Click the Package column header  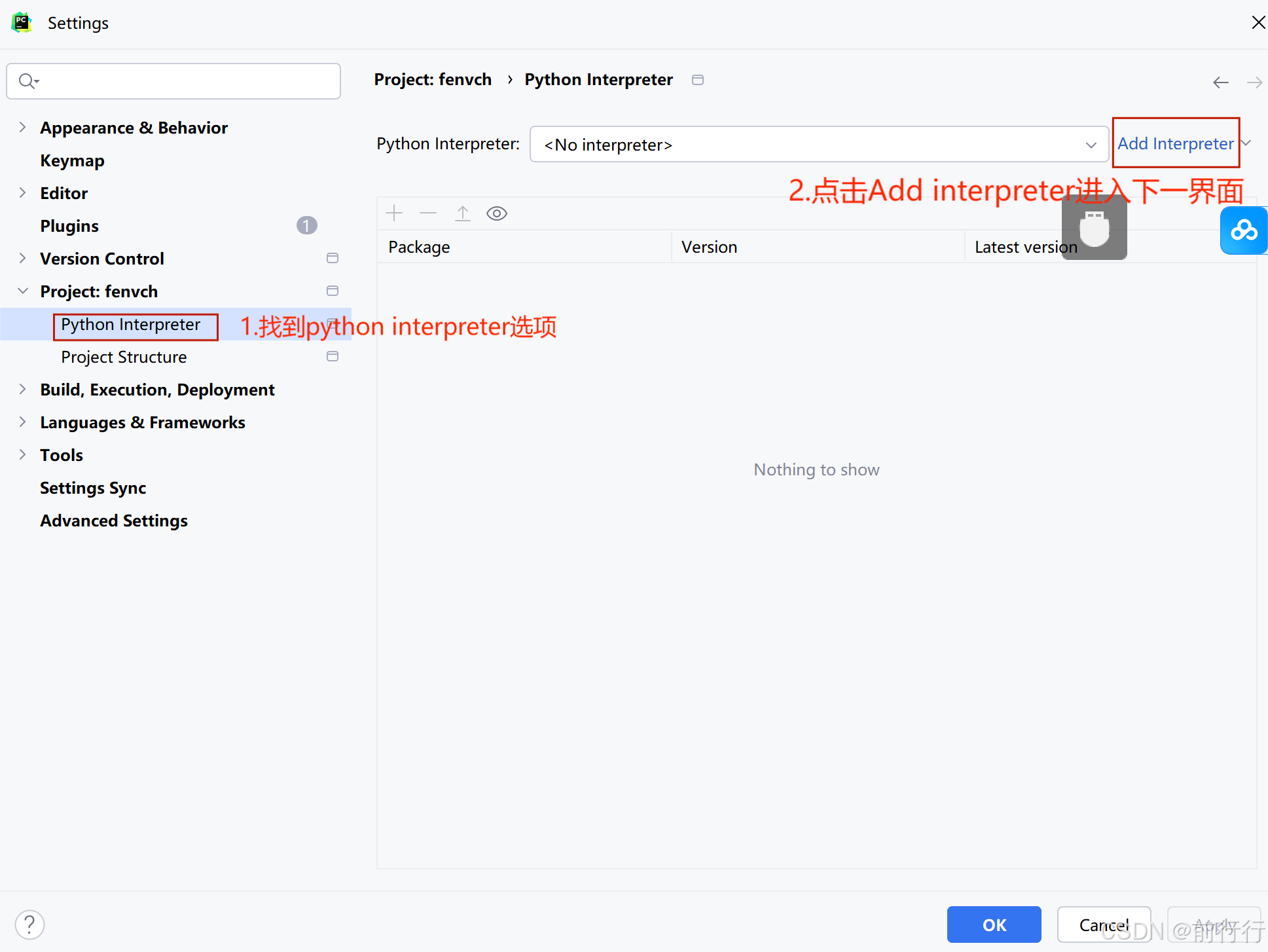coord(419,247)
